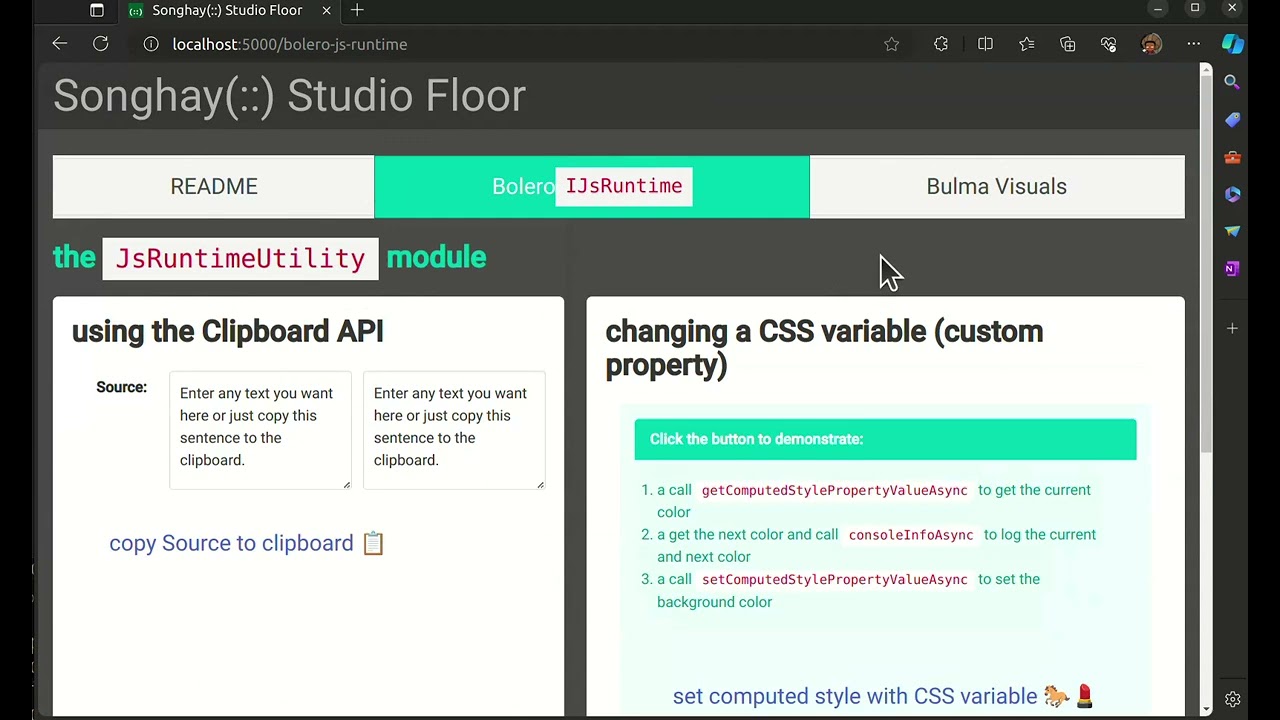Switch to the Bulma Visuals tab
Viewport: 1280px width, 720px height.
coord(996,187)
